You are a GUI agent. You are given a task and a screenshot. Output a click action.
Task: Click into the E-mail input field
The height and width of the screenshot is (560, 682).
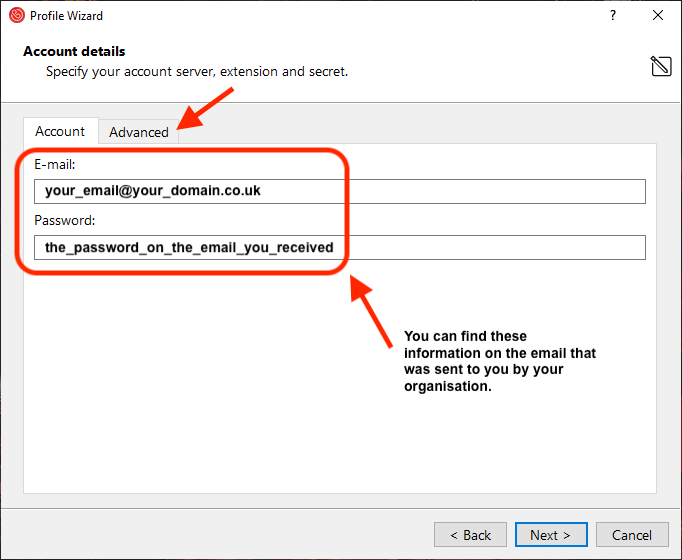(339, 191)
